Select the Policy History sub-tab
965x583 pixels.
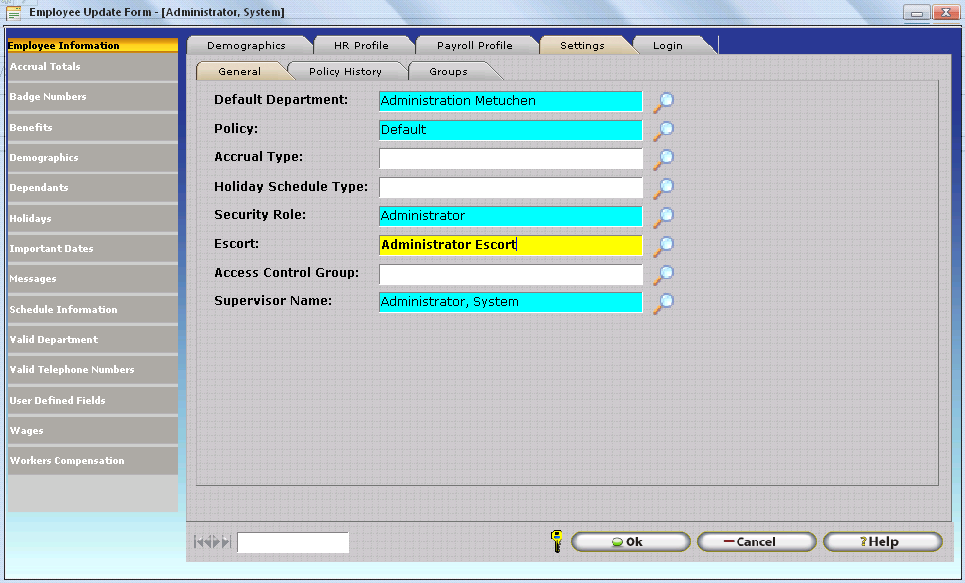point(345,72)
